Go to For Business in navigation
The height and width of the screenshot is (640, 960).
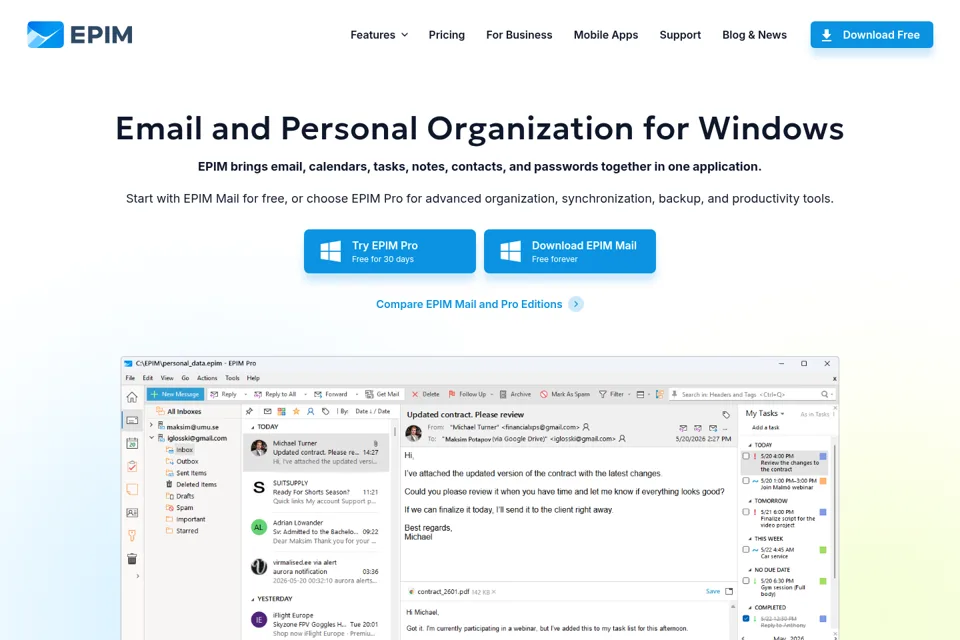click(519, 35)
